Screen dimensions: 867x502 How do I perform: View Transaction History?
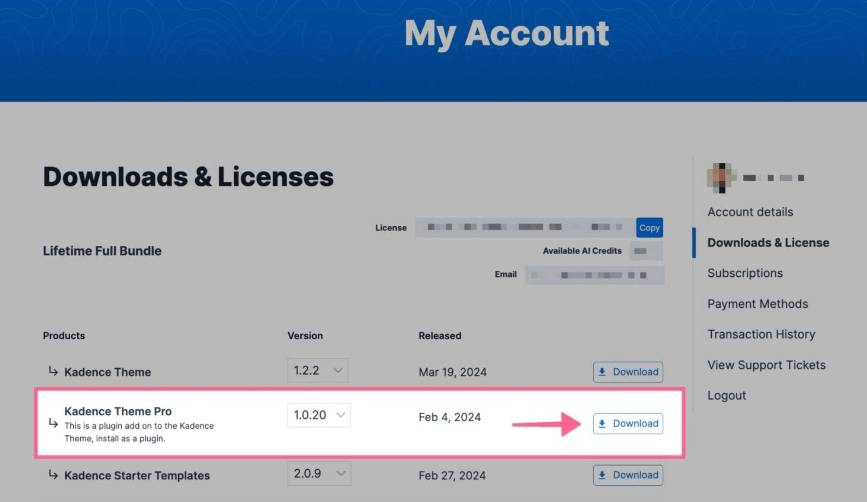click(x=761, y=334)
